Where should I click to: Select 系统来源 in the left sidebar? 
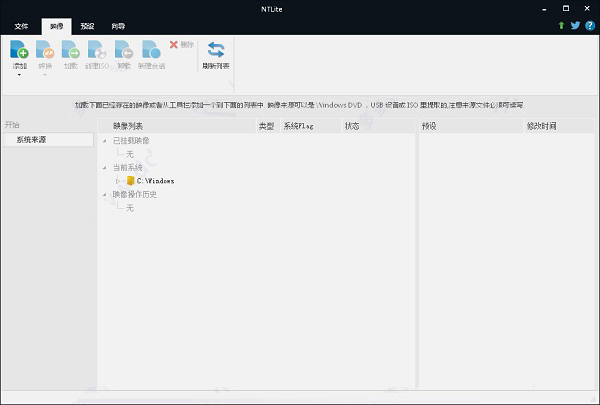(x=48, y=140)
